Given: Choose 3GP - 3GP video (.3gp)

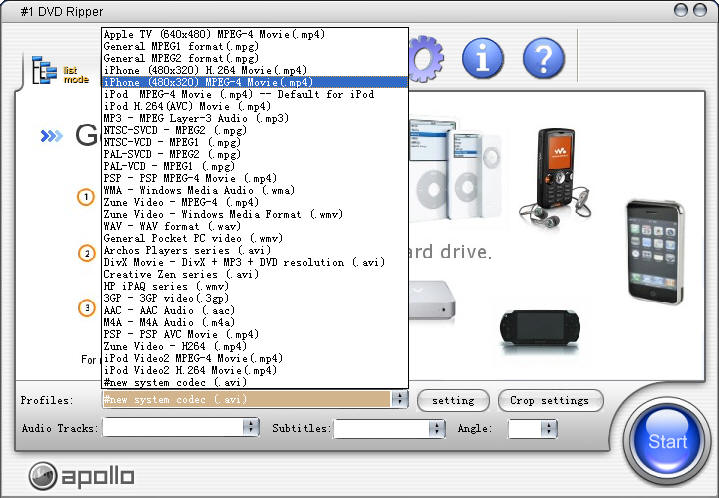Looking at the screenshot, I should pyautogui.click(x=254, y=298).
